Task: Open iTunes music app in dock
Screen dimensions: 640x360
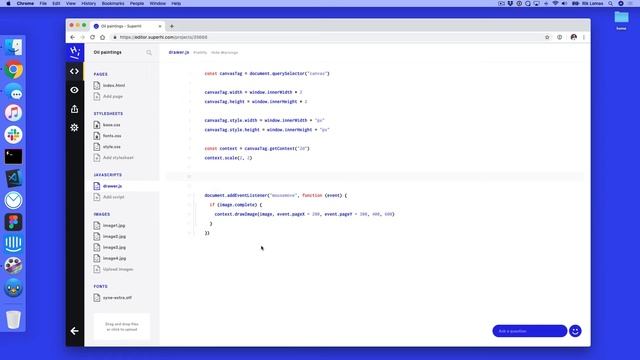Action: (x=13, y=113)
